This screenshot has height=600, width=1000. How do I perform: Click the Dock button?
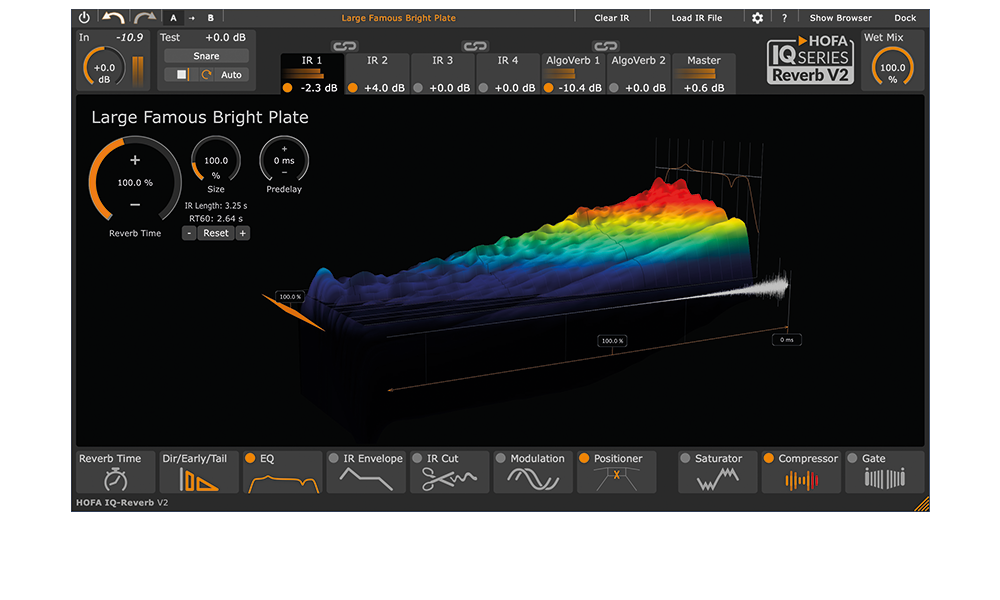coord(905,18)
